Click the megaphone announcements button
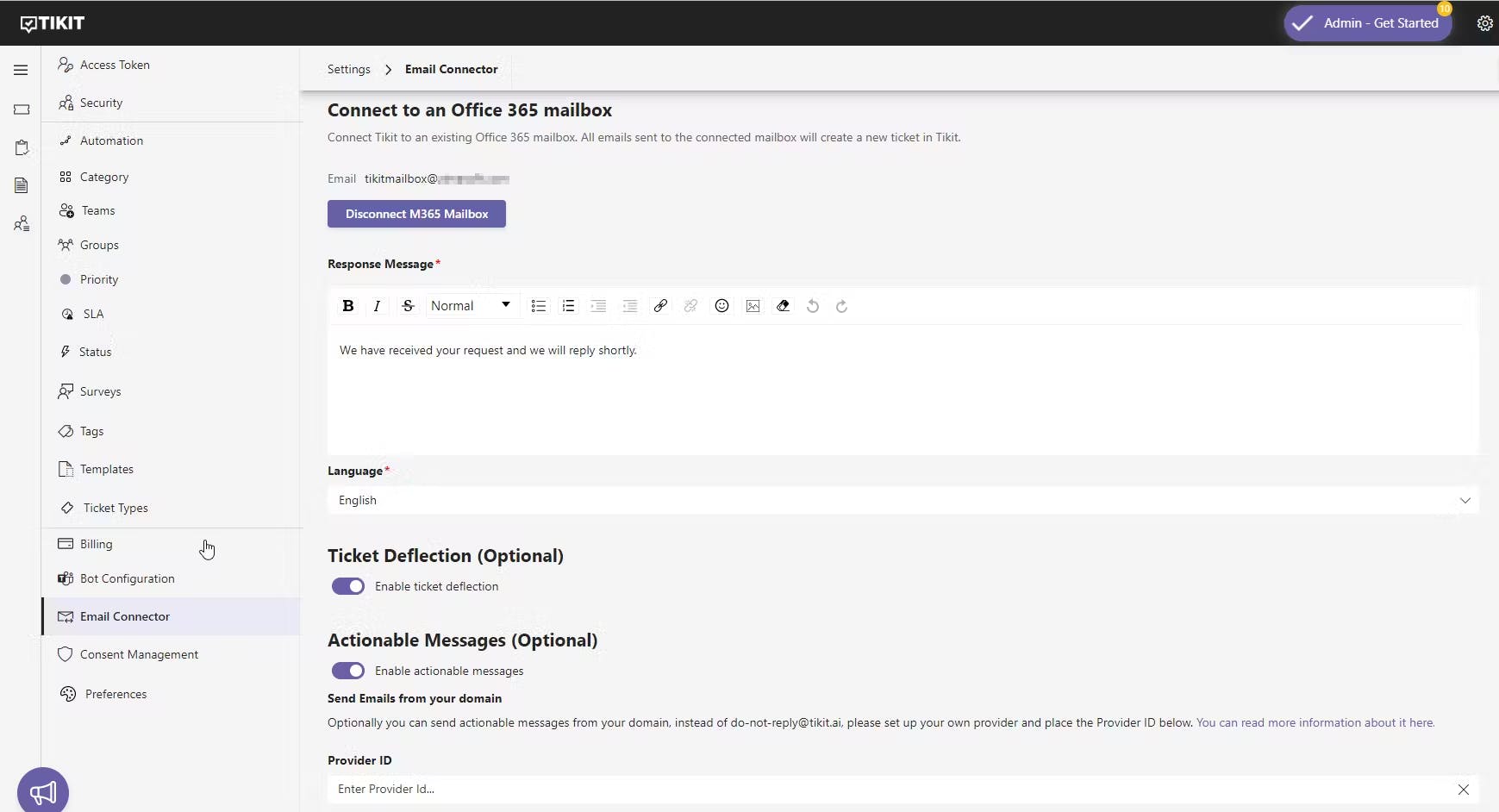This screenshot has height=812, width=1499. 43,790
